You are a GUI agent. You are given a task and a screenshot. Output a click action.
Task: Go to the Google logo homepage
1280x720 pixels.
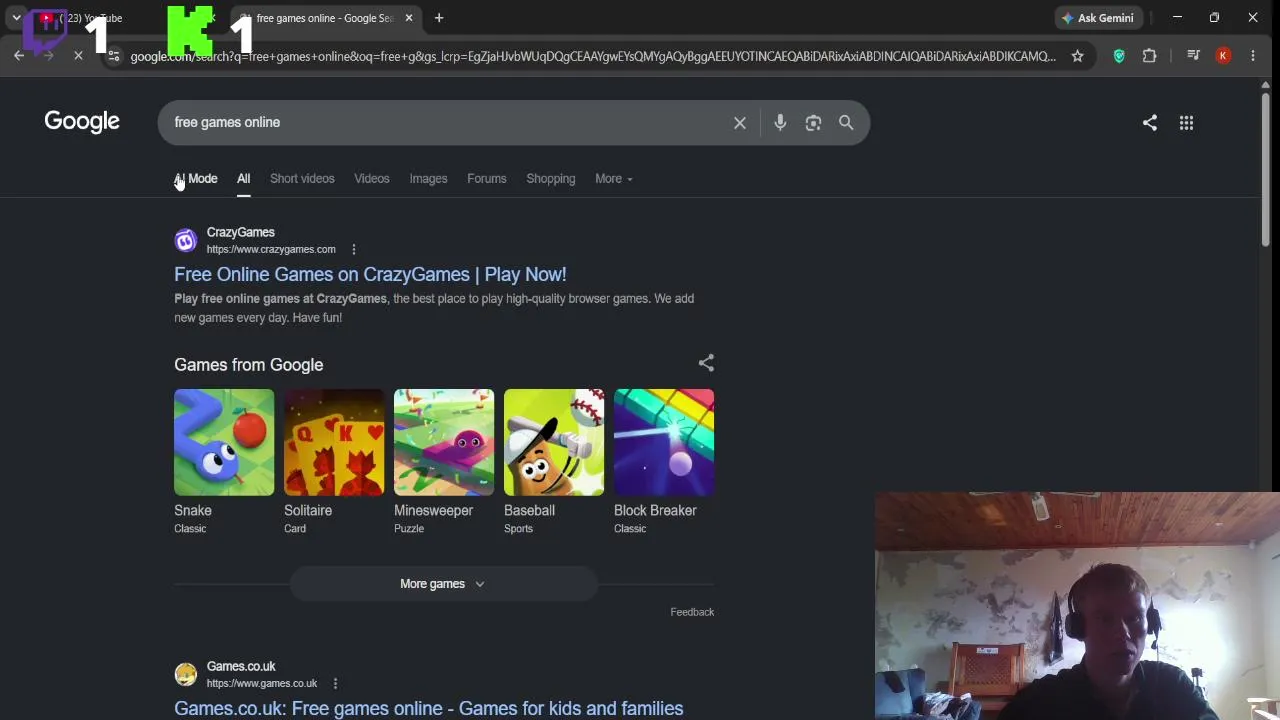click(82, 122)
